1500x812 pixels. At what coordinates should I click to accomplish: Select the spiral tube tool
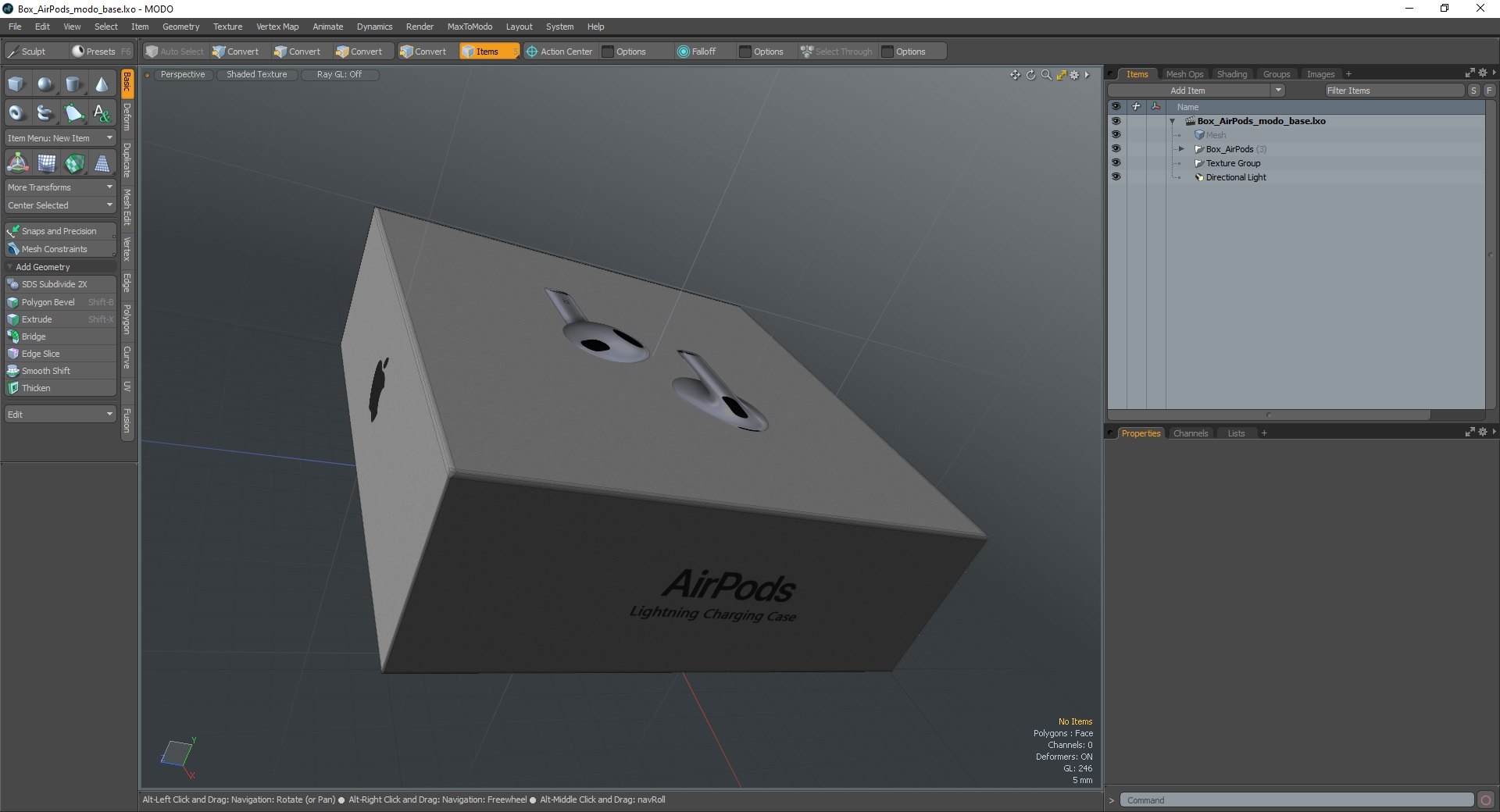(45, 113)
